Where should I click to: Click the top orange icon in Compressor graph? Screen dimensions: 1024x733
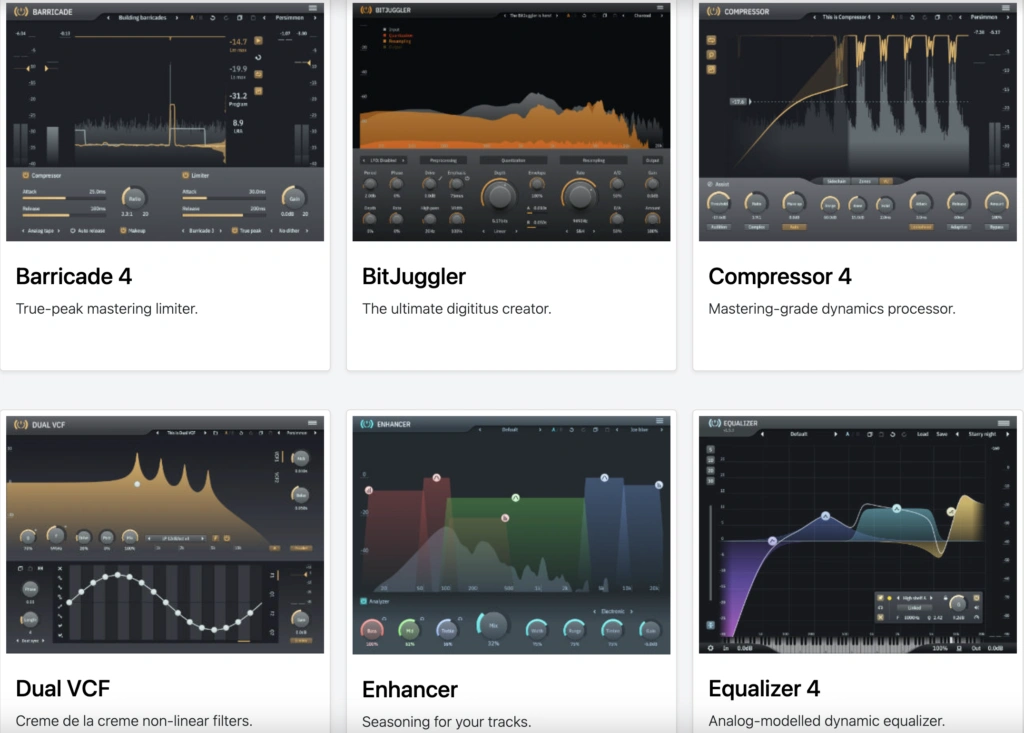pos(711,40)
